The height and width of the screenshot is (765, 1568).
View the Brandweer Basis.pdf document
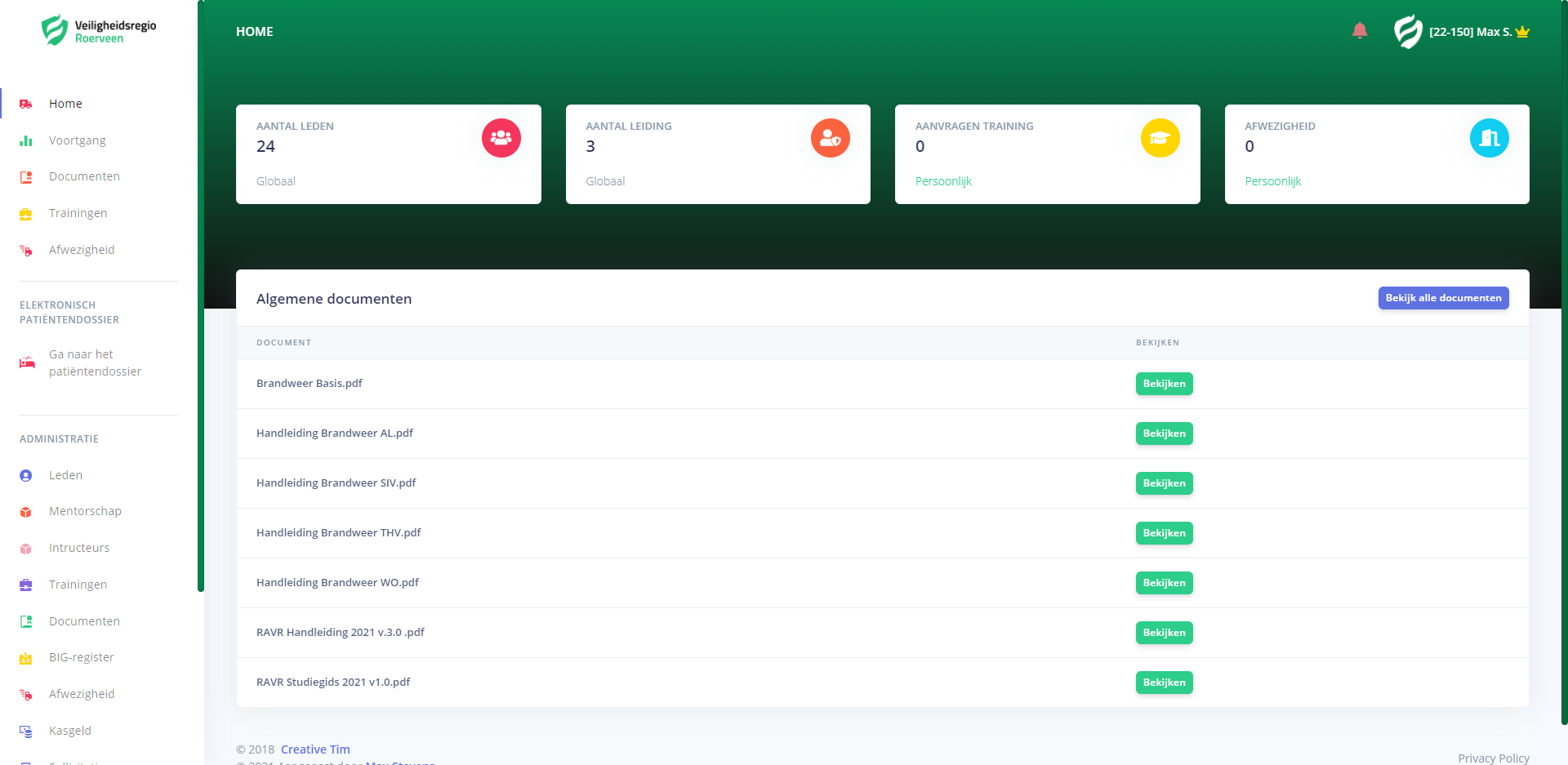(1164, 384)
